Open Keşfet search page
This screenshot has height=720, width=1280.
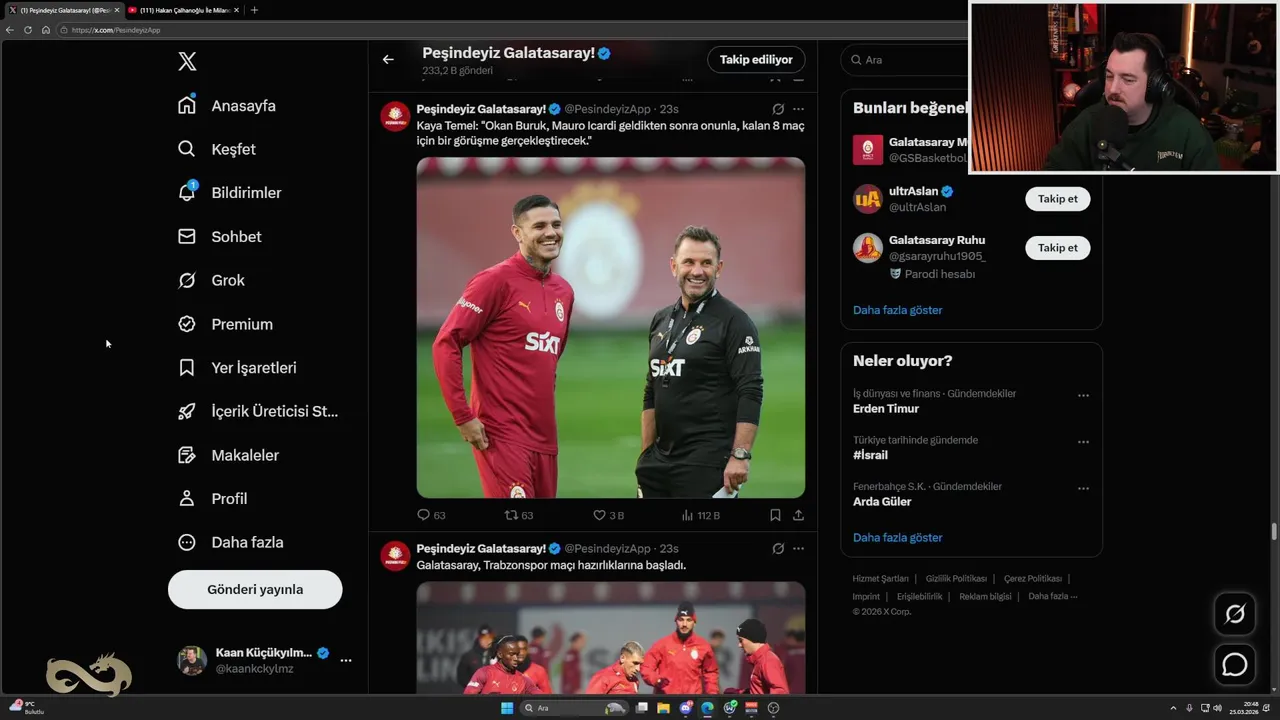pyautogui.click(x=217, y=149)
